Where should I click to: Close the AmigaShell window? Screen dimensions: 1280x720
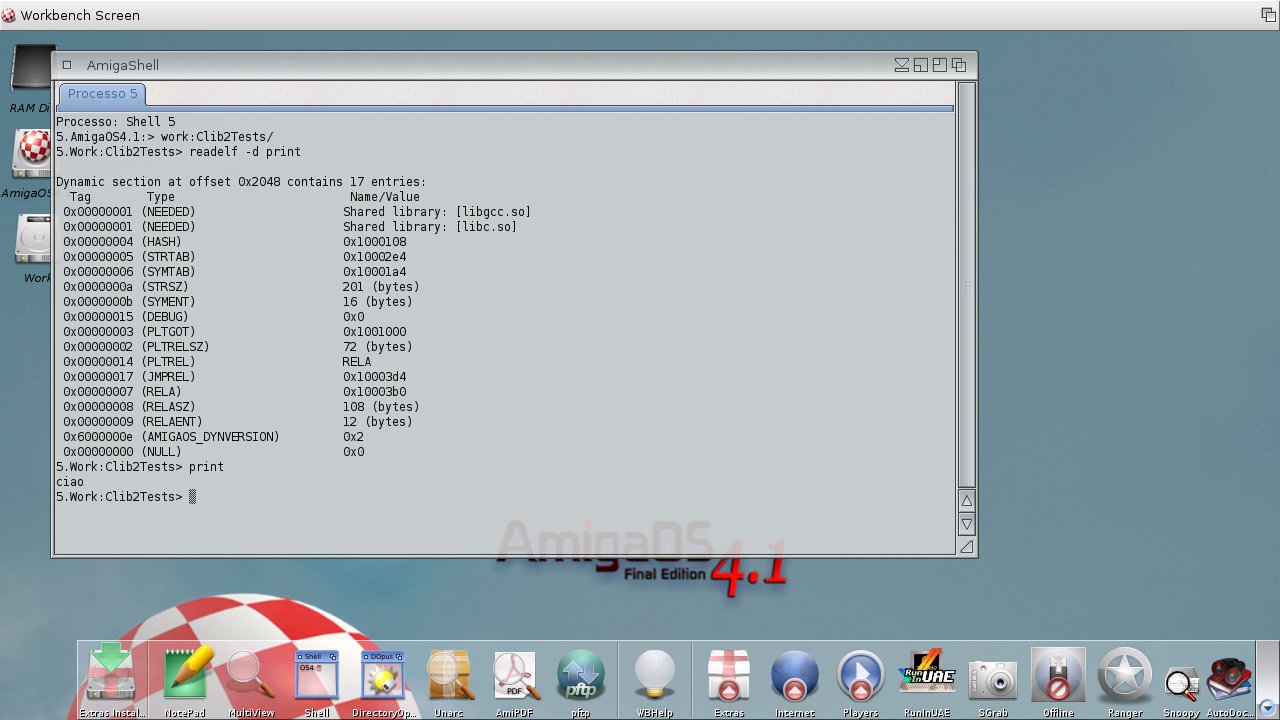pos(67,65)
